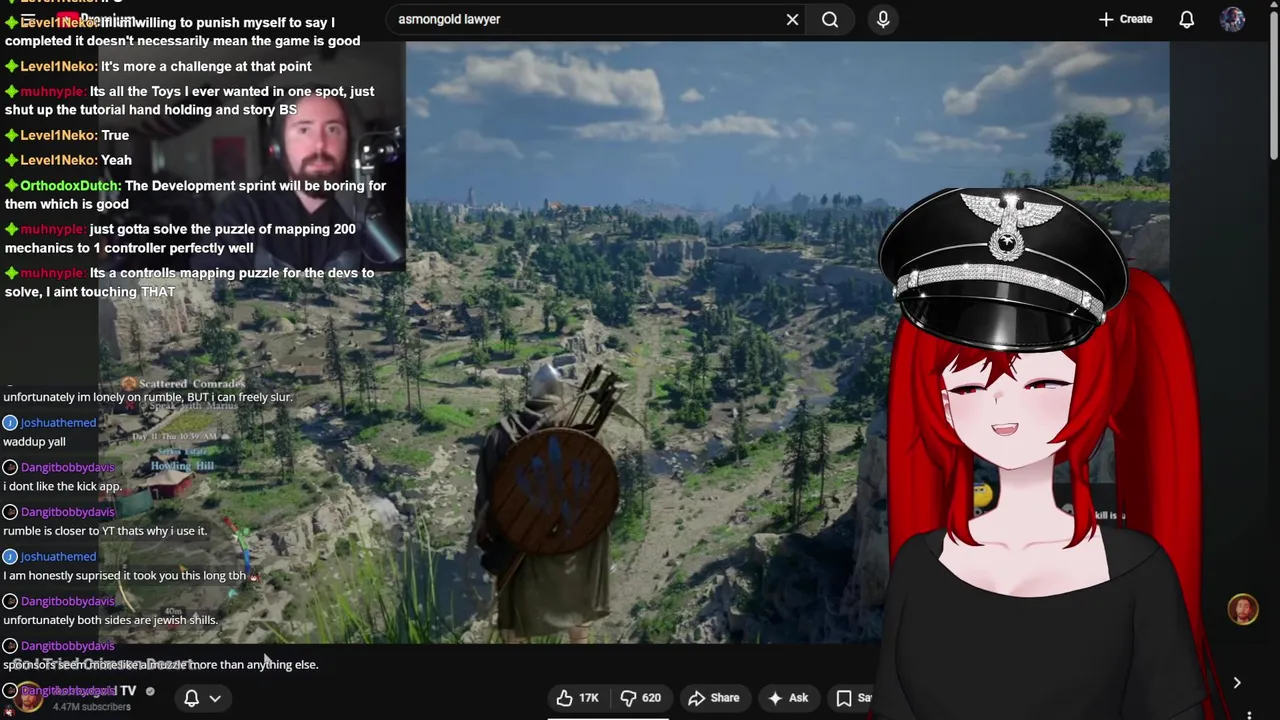Click the round avatar icon at the right edge
Screen dimensions: 1280x720
(x=1243, y=610)
